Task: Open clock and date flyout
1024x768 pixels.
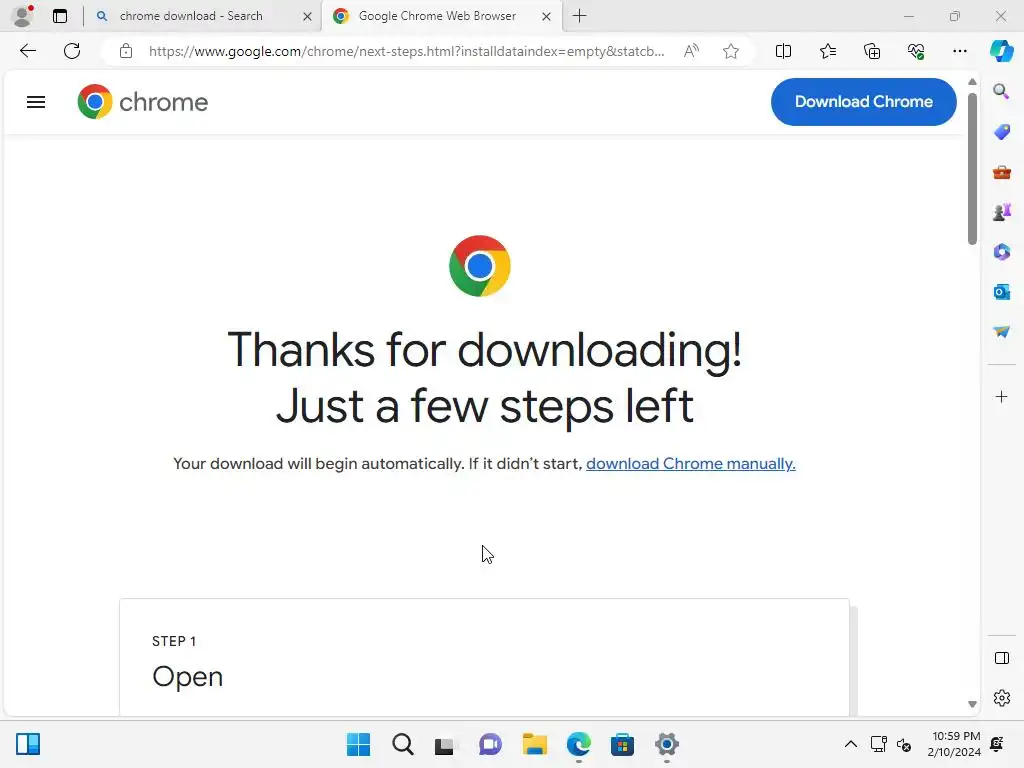Action: [x=953, y=744]
